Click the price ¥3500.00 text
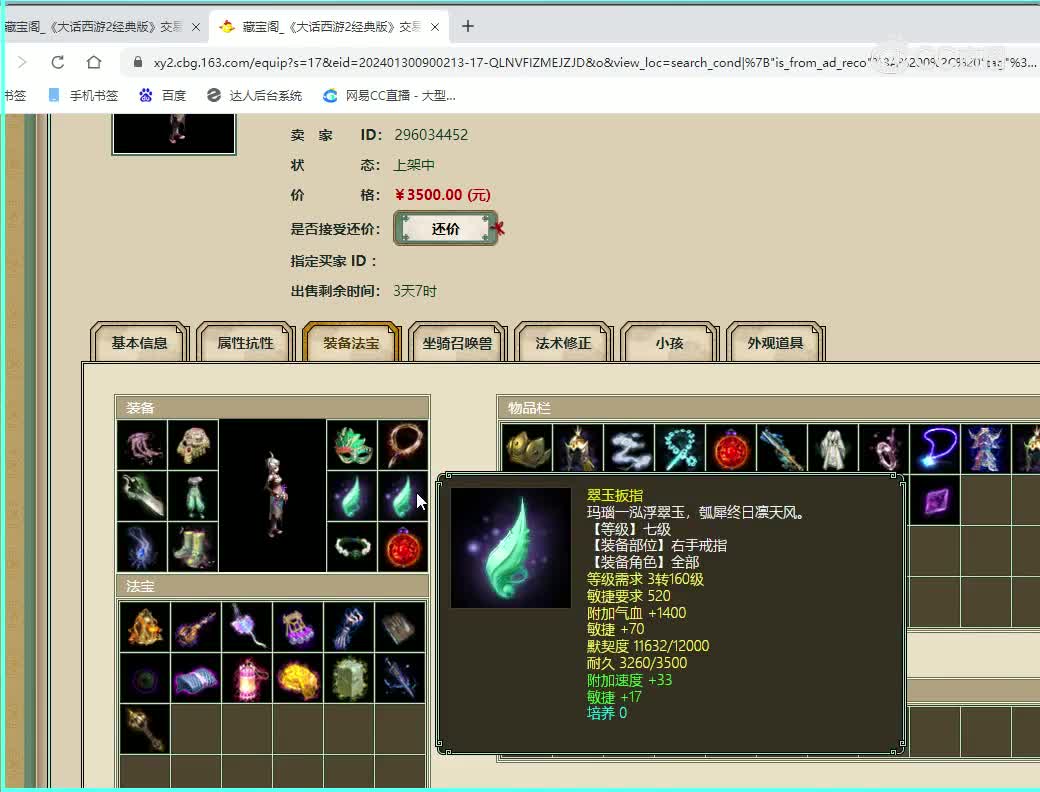This screenshot has width=1040, height=792. 442,195
